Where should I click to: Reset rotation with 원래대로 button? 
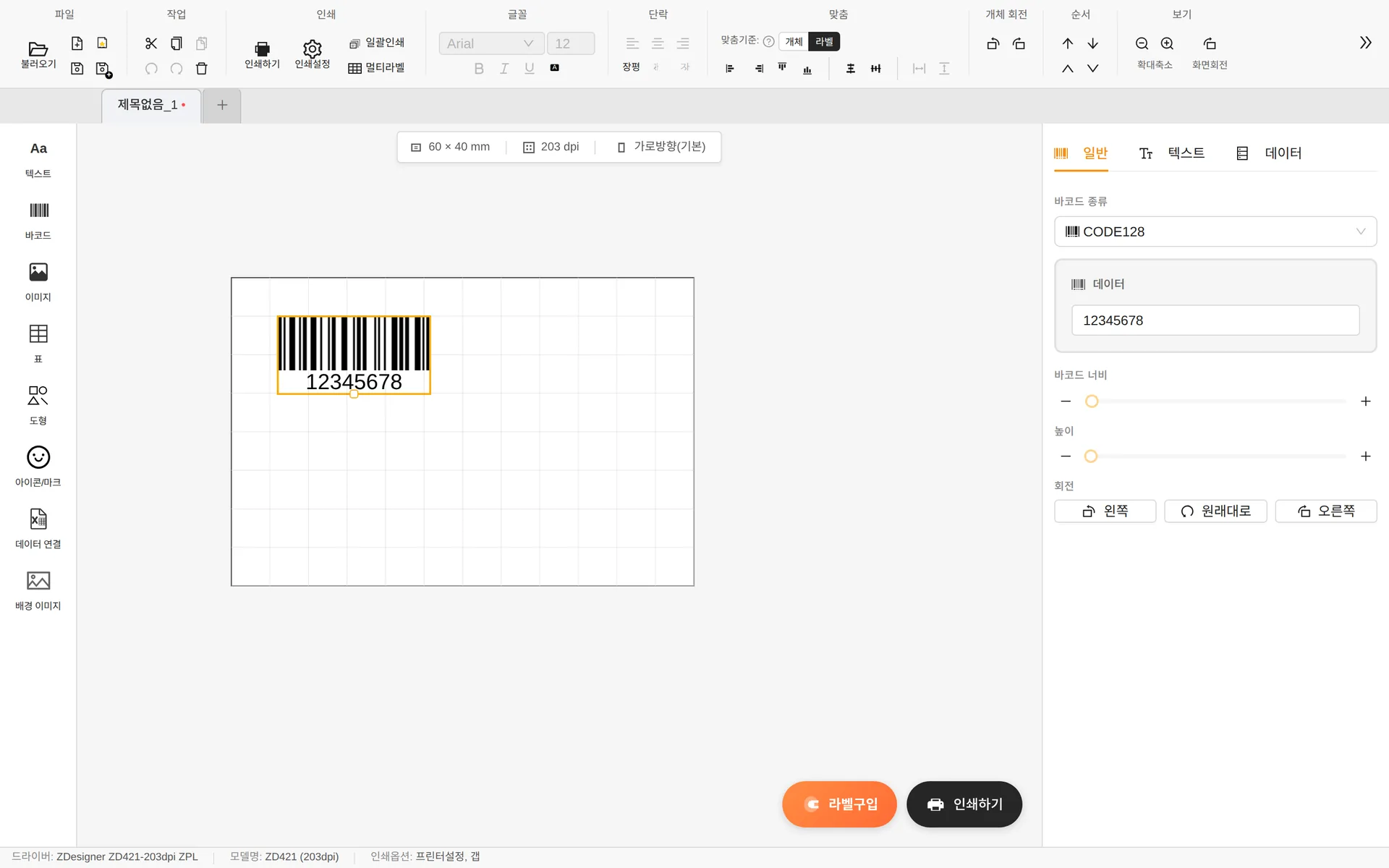point(1215,511)
